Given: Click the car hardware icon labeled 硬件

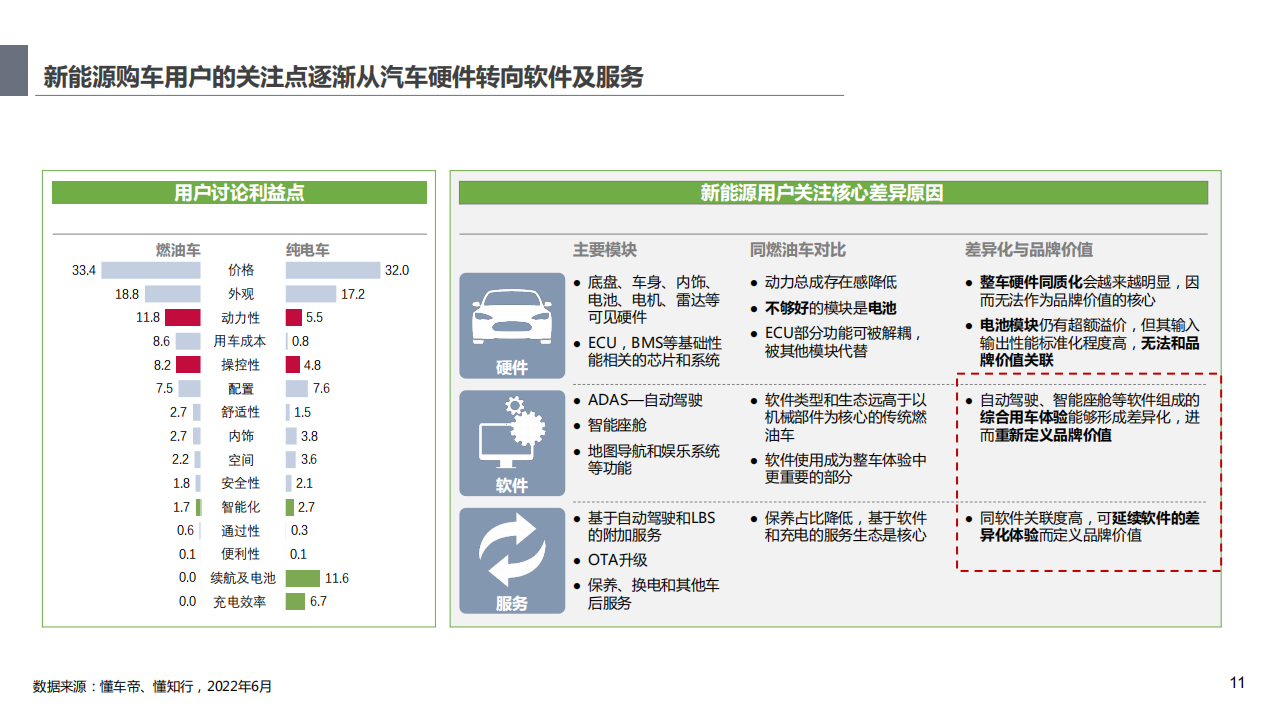Looking at the screenshot, I should tap(512, 326).
